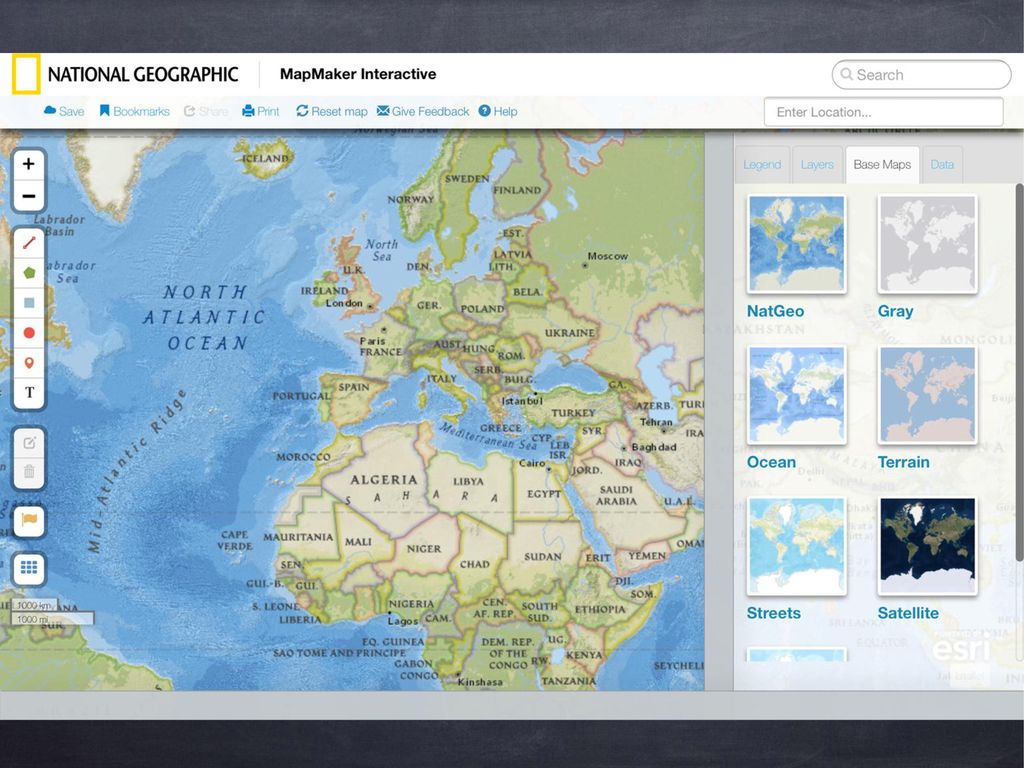Viewport: 1024px width, 768px height.
Task: Click the Streets label
Action: [773, 613]
